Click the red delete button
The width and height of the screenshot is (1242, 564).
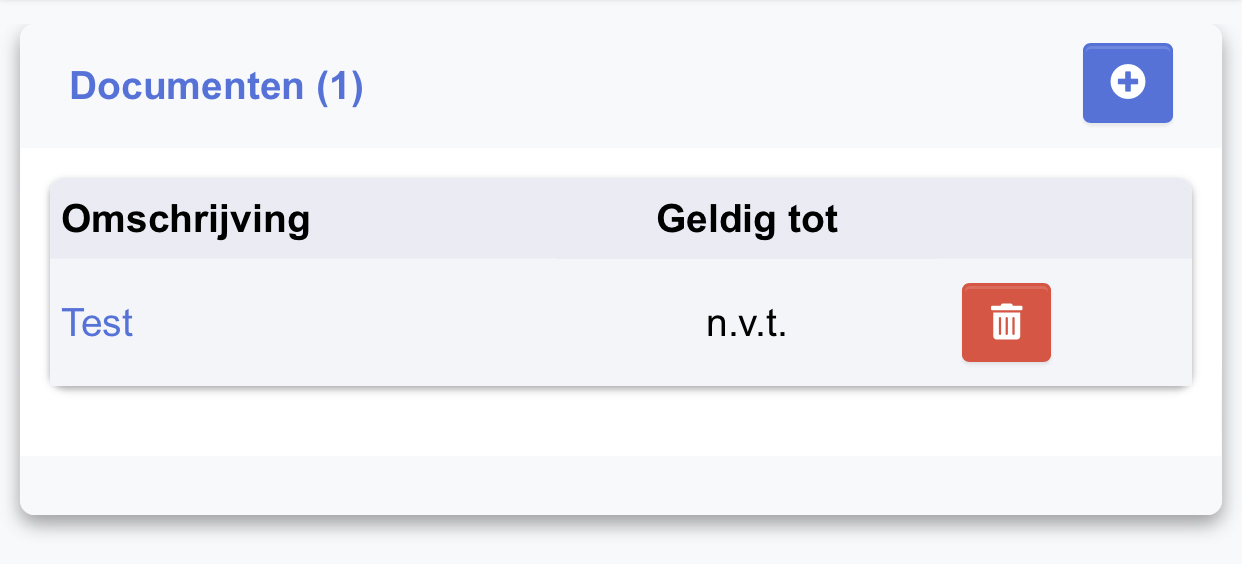coord(1006,322)
